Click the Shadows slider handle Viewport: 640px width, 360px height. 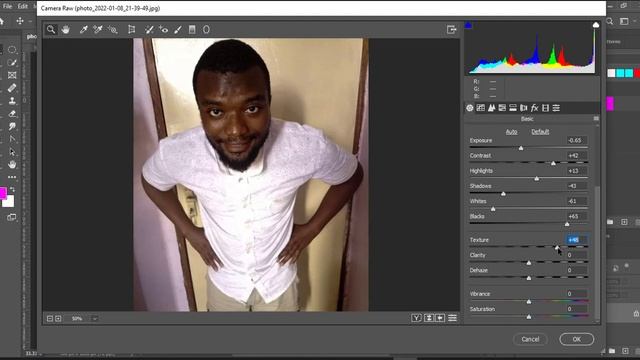pyautogui.click(x=503, y=193)
